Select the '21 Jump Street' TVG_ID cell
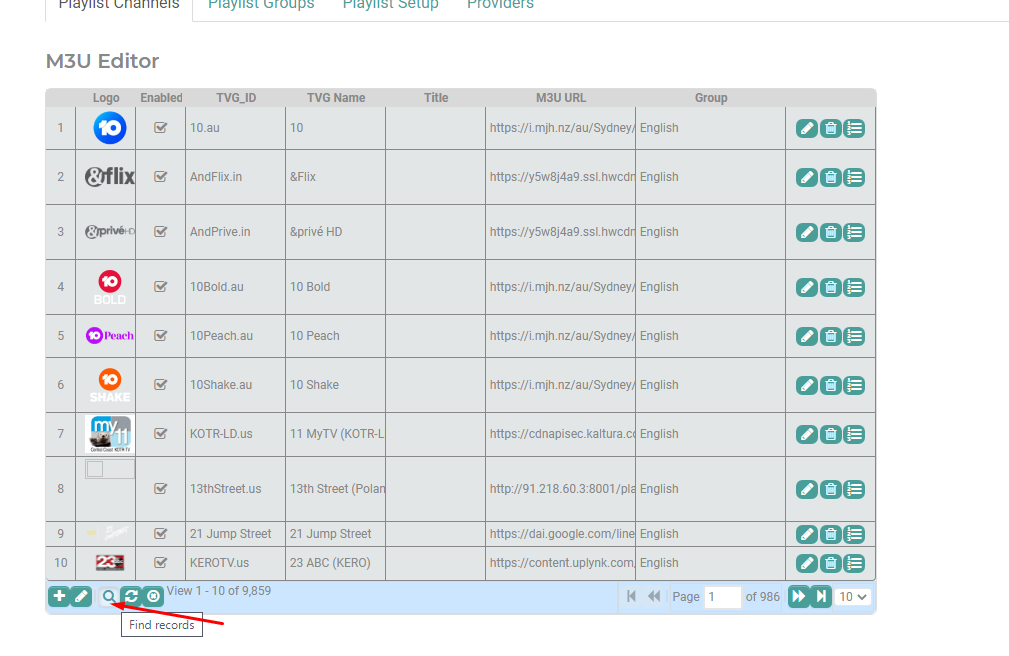 236,534
